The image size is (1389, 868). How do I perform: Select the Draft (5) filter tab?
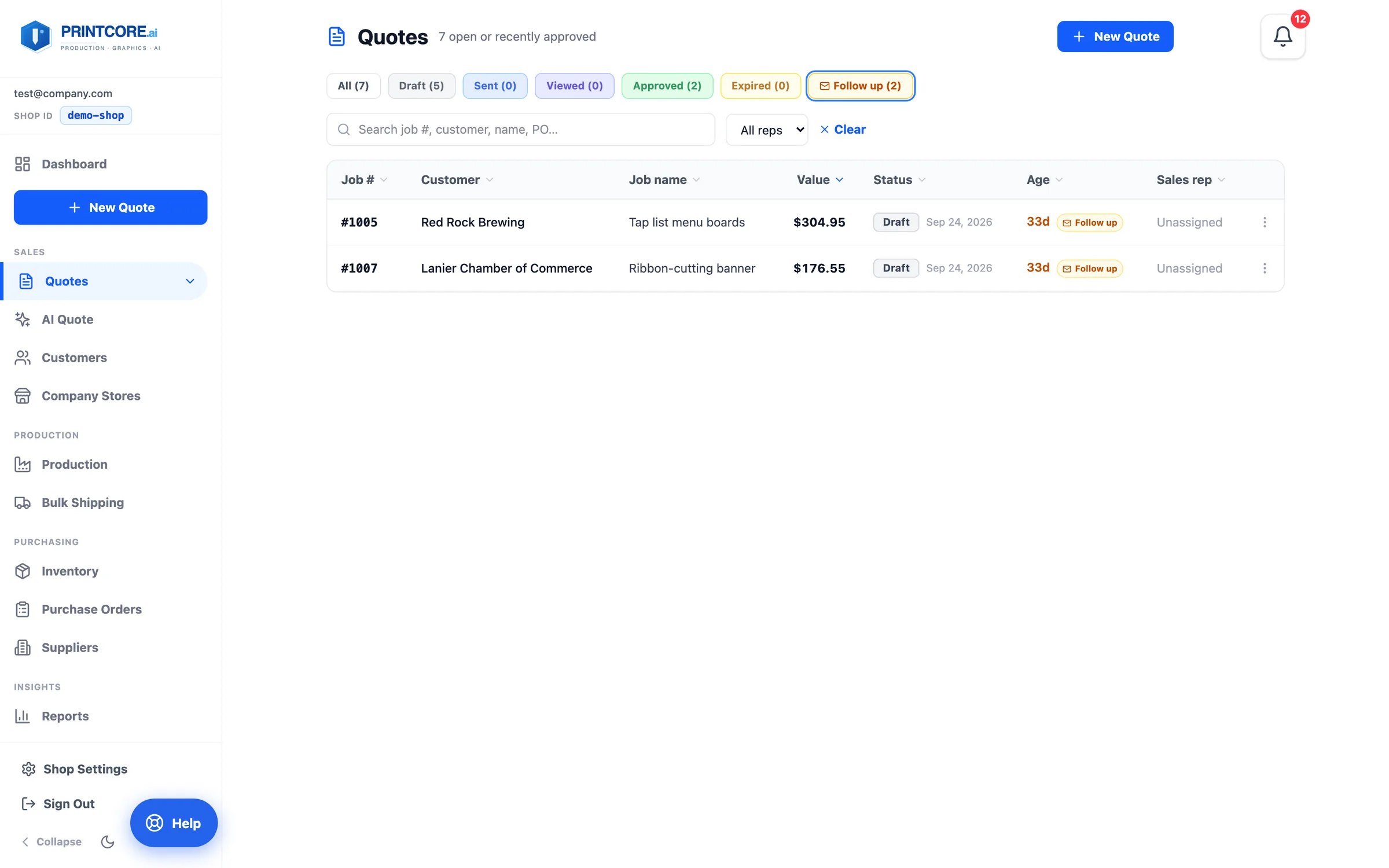[x=421, y=86]
